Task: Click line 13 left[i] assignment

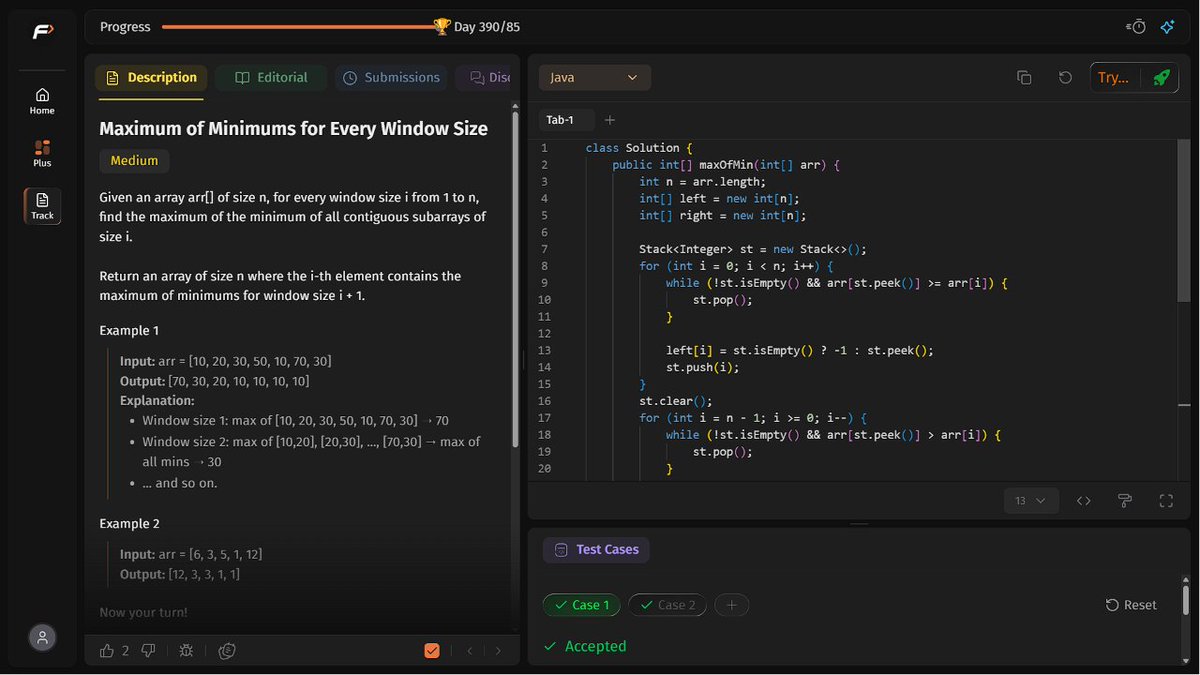Action: (x=800, y=351)
